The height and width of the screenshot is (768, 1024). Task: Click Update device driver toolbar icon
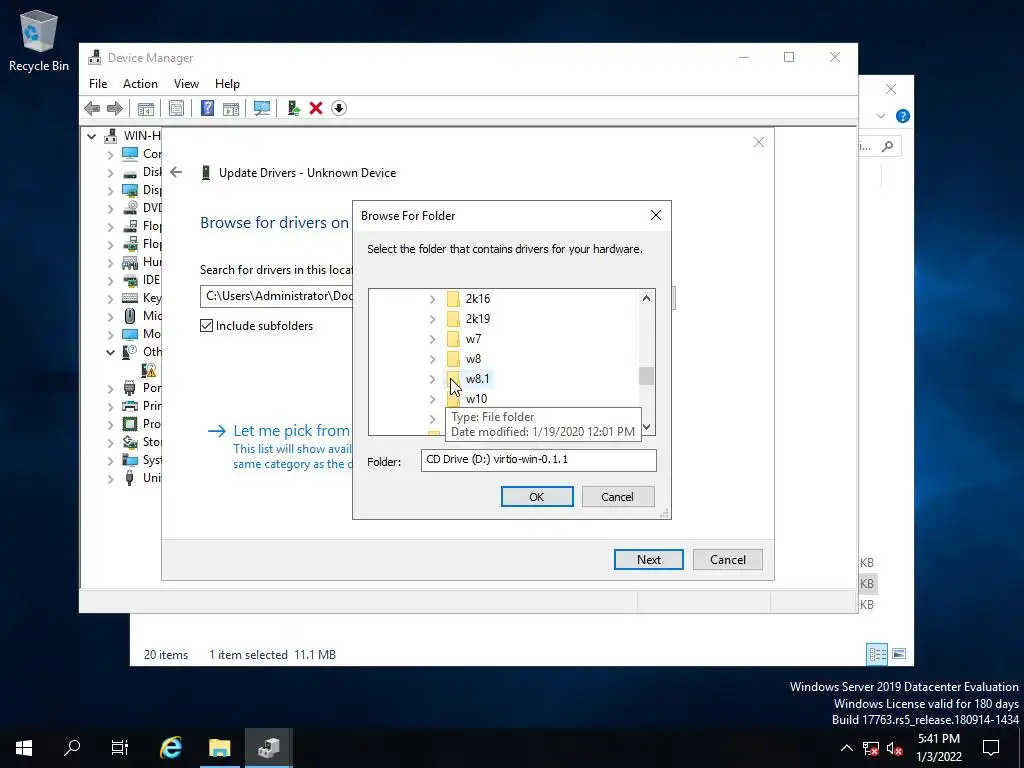point(293,108)
